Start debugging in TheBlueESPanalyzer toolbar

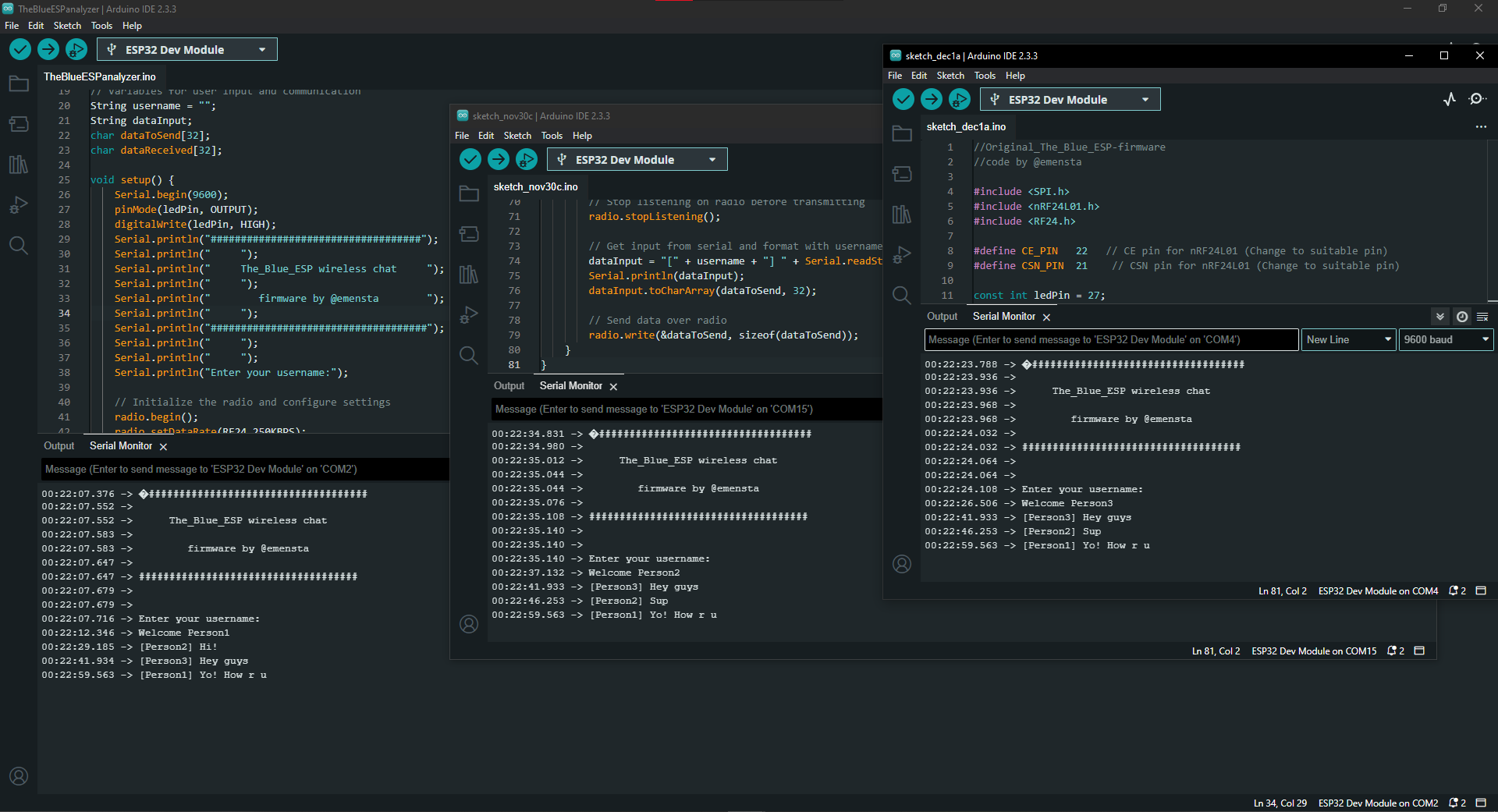pyautogui.click(x=76, y=49)
